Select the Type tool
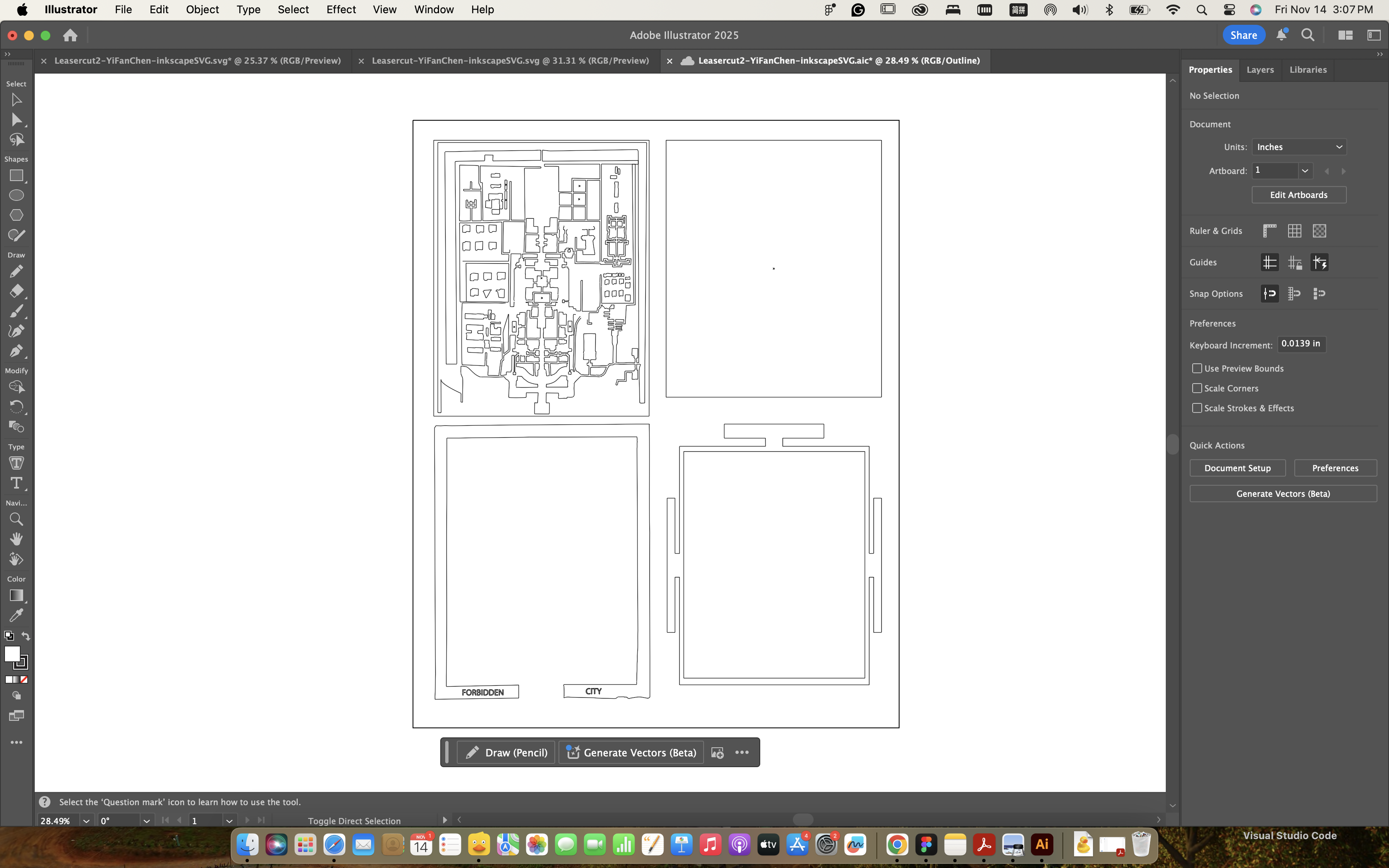This screenshot has width=1389, height=868. click(16, 483)
